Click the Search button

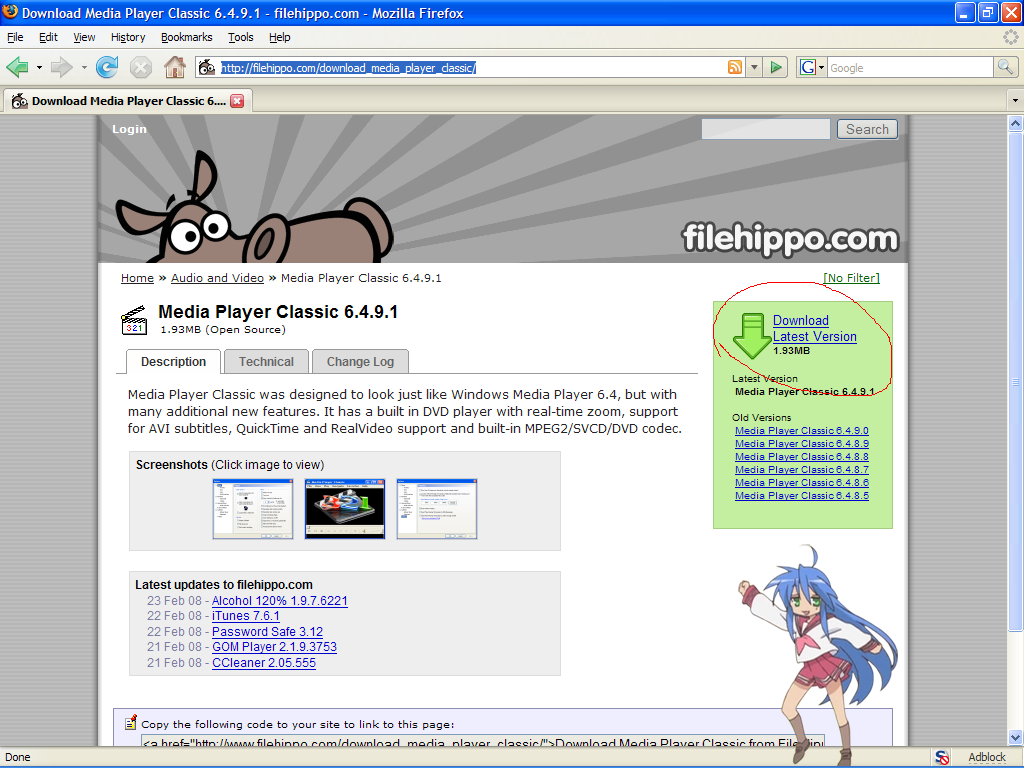click(x=866, y=128)
